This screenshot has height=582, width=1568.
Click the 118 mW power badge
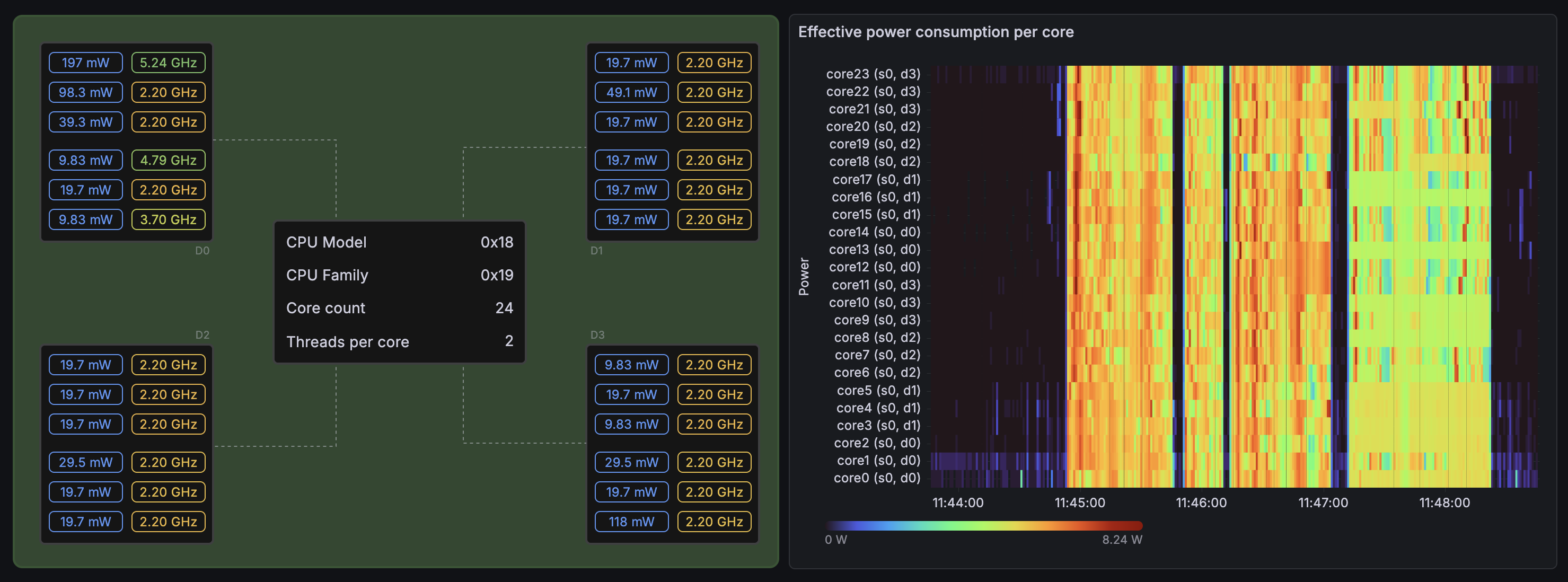[x=631, y=522]
